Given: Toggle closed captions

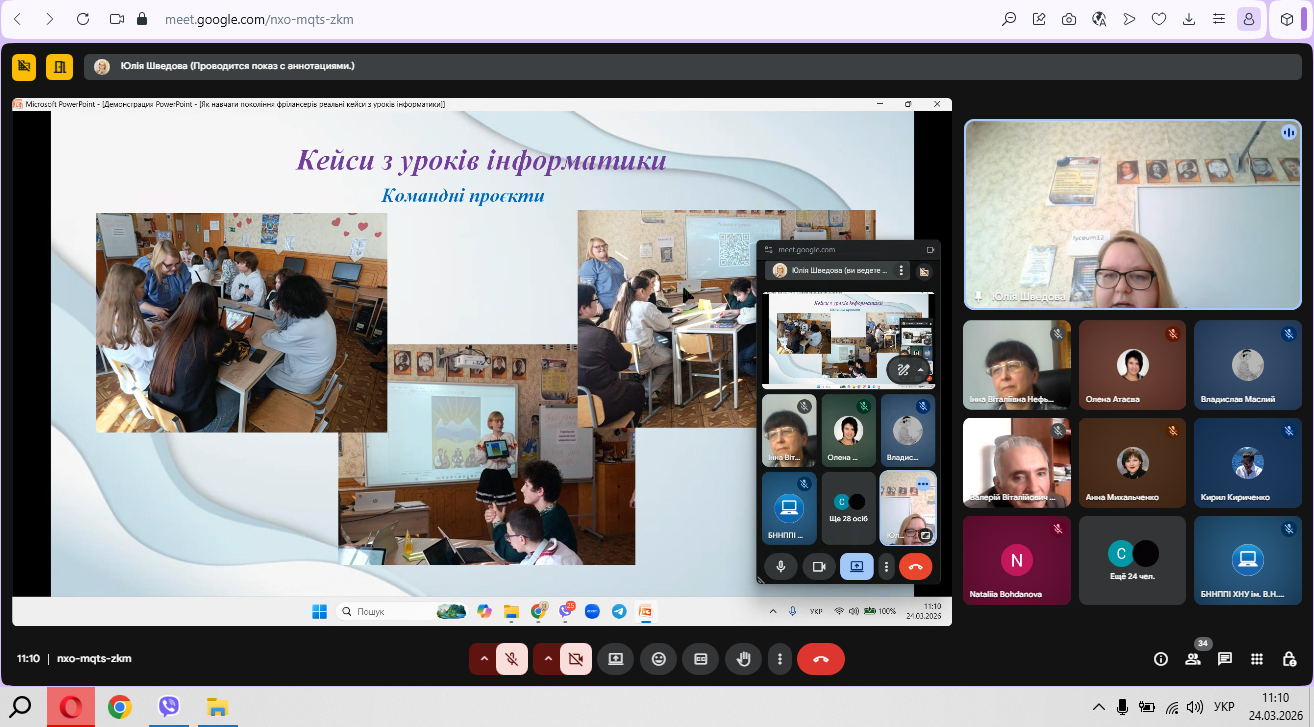Looking at the screenshot, I should coord(701,659).
